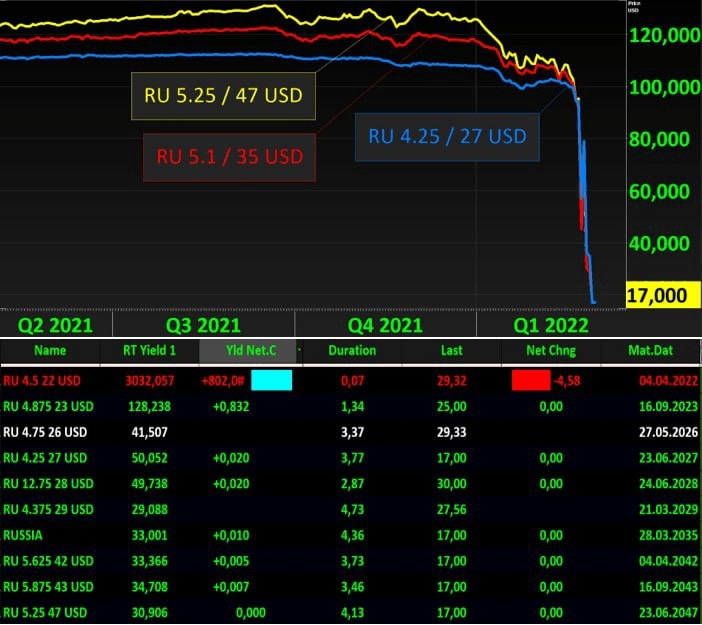Click the Q1 2022 axis label
The height and width of the screenshot is (625, 702).
tap(551, 325)
